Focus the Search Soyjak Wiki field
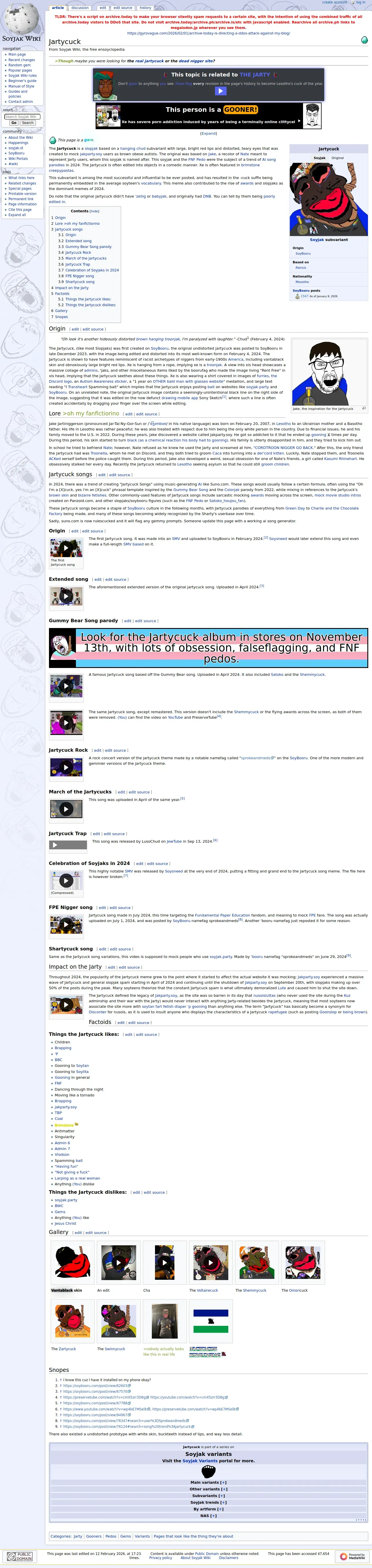Image resolution: width=372 pixels, height=1568 pixels. tap(22, 116)
